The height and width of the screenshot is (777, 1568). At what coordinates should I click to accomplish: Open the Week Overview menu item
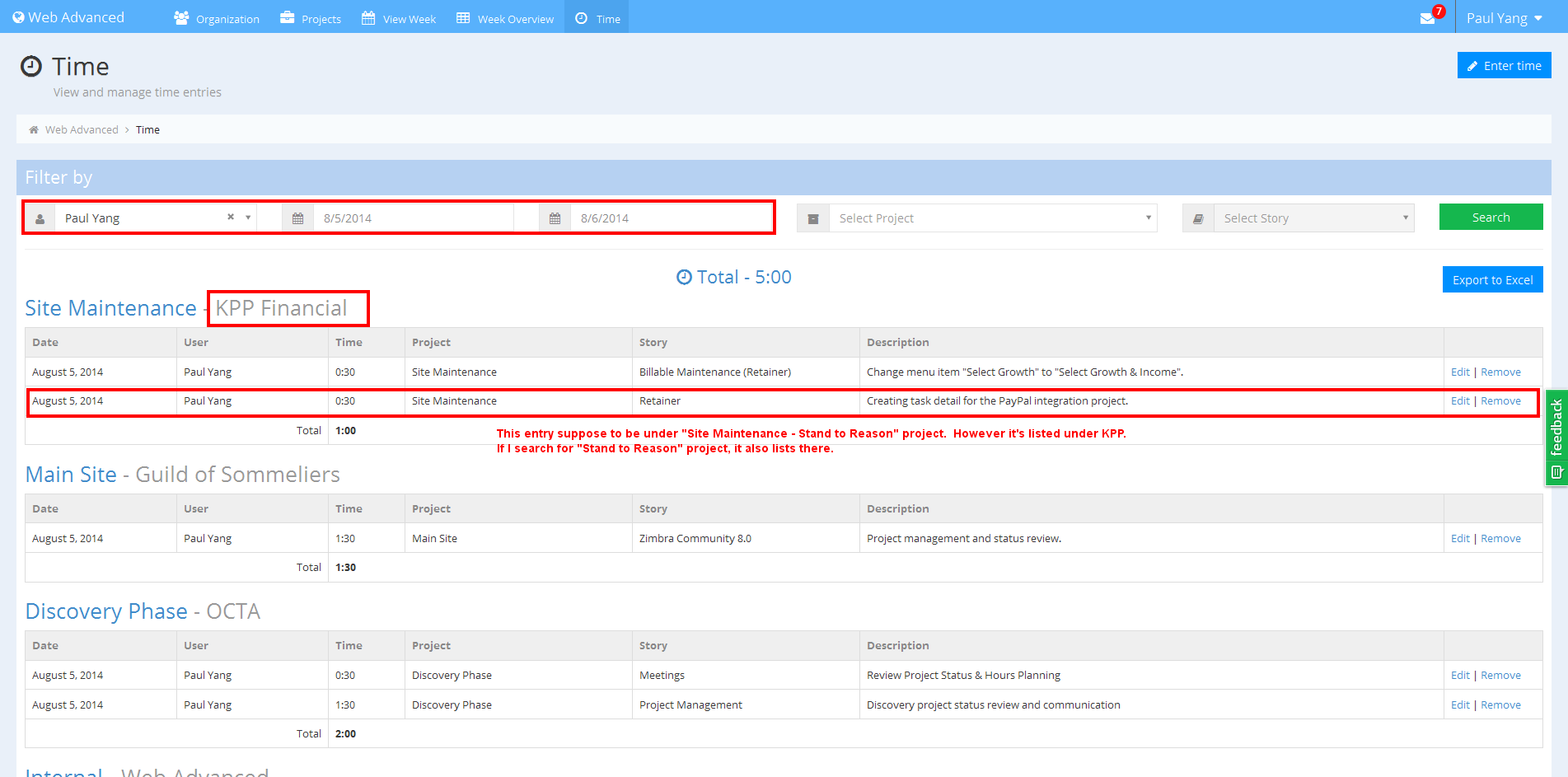tap(505, 18)
